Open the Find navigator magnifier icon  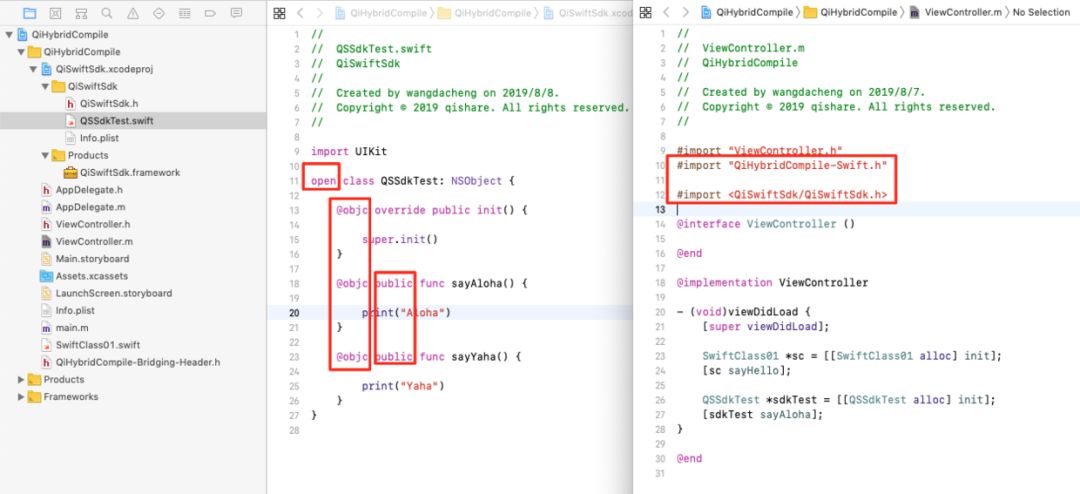(107, 13)
